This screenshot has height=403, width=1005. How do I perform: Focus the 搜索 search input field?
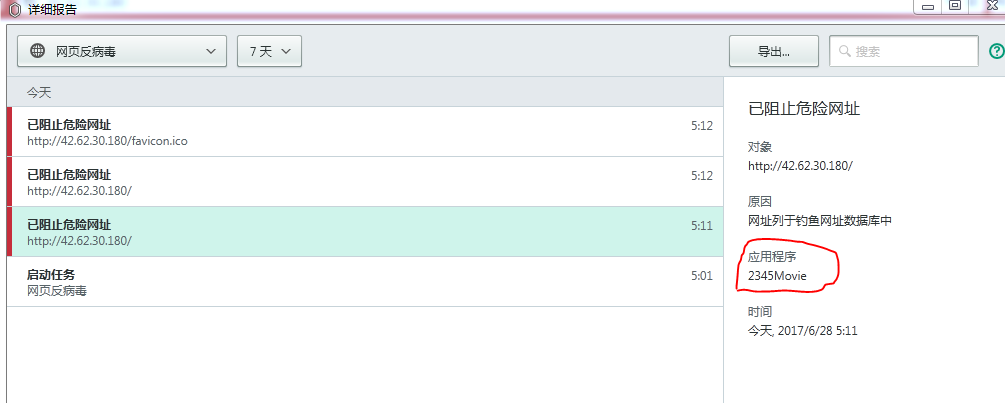tap(912, 51)
